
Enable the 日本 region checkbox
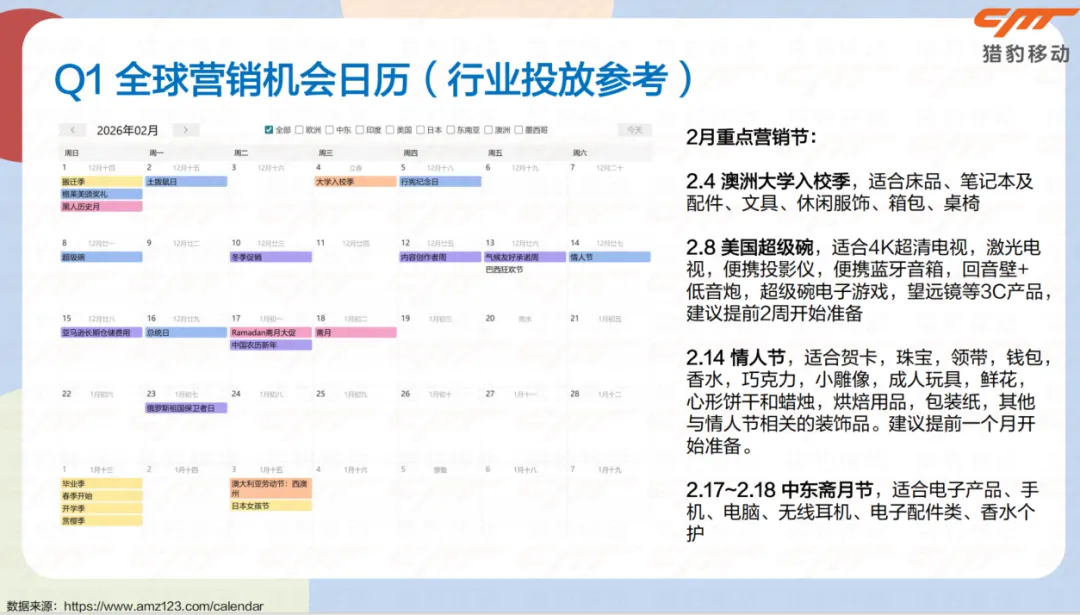[x=420, y=129]
